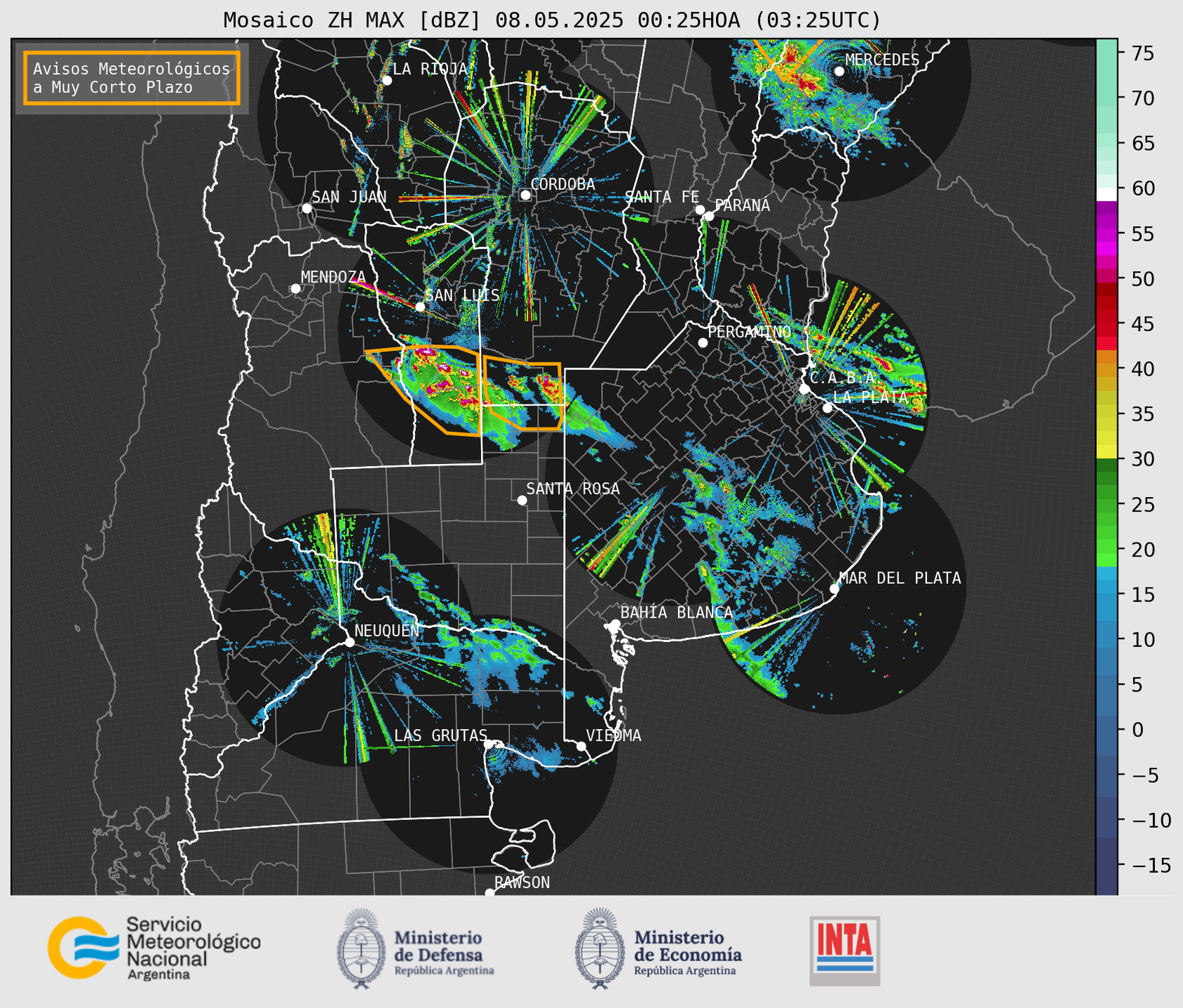Select the LA PLATA city marker dot
The width and height of the screenshot is (1183, 1008).
(827, 408)
